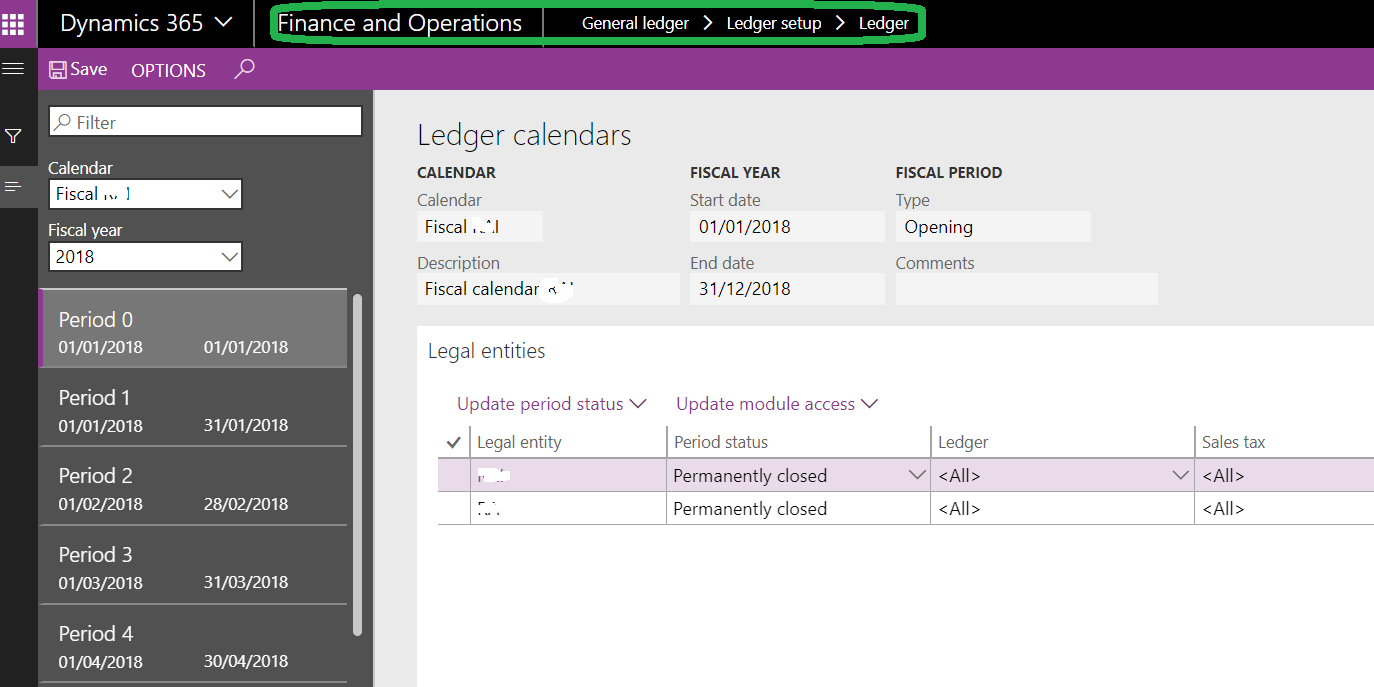Select Period 0 in the list
The image size is (1374, 687).
(193, 329)
